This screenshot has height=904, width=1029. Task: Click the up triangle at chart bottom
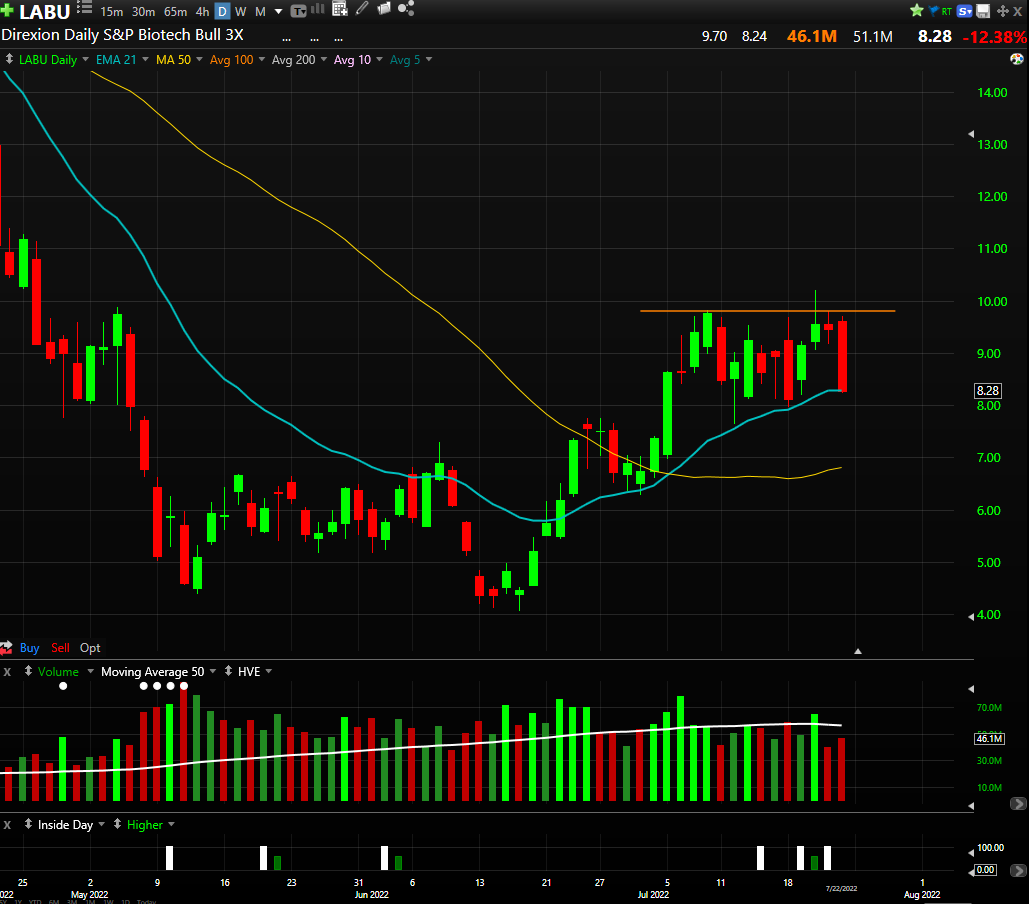[858, 651]
